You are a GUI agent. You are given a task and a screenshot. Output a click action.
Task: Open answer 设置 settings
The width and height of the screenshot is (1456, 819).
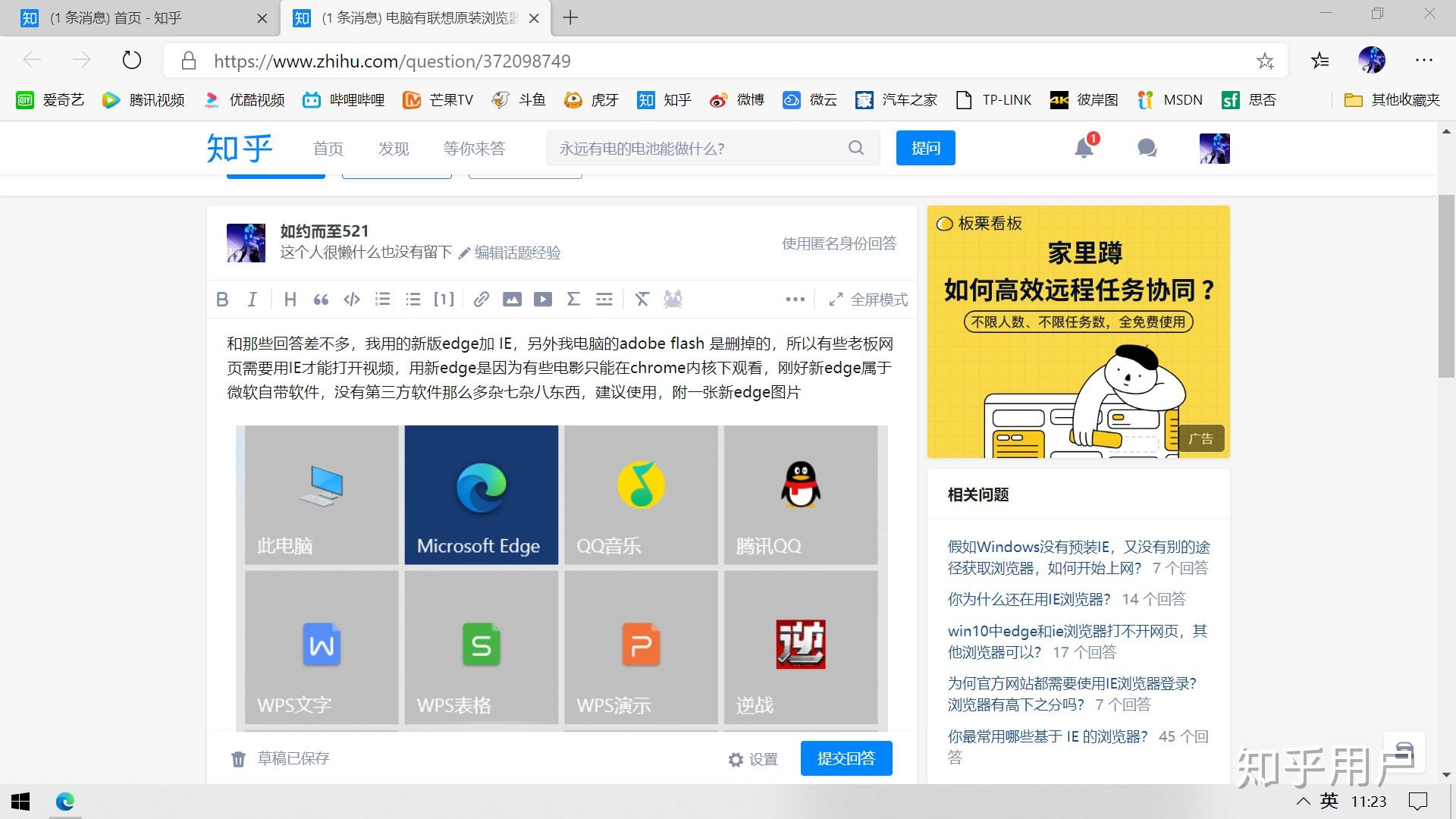pos(753,759)
